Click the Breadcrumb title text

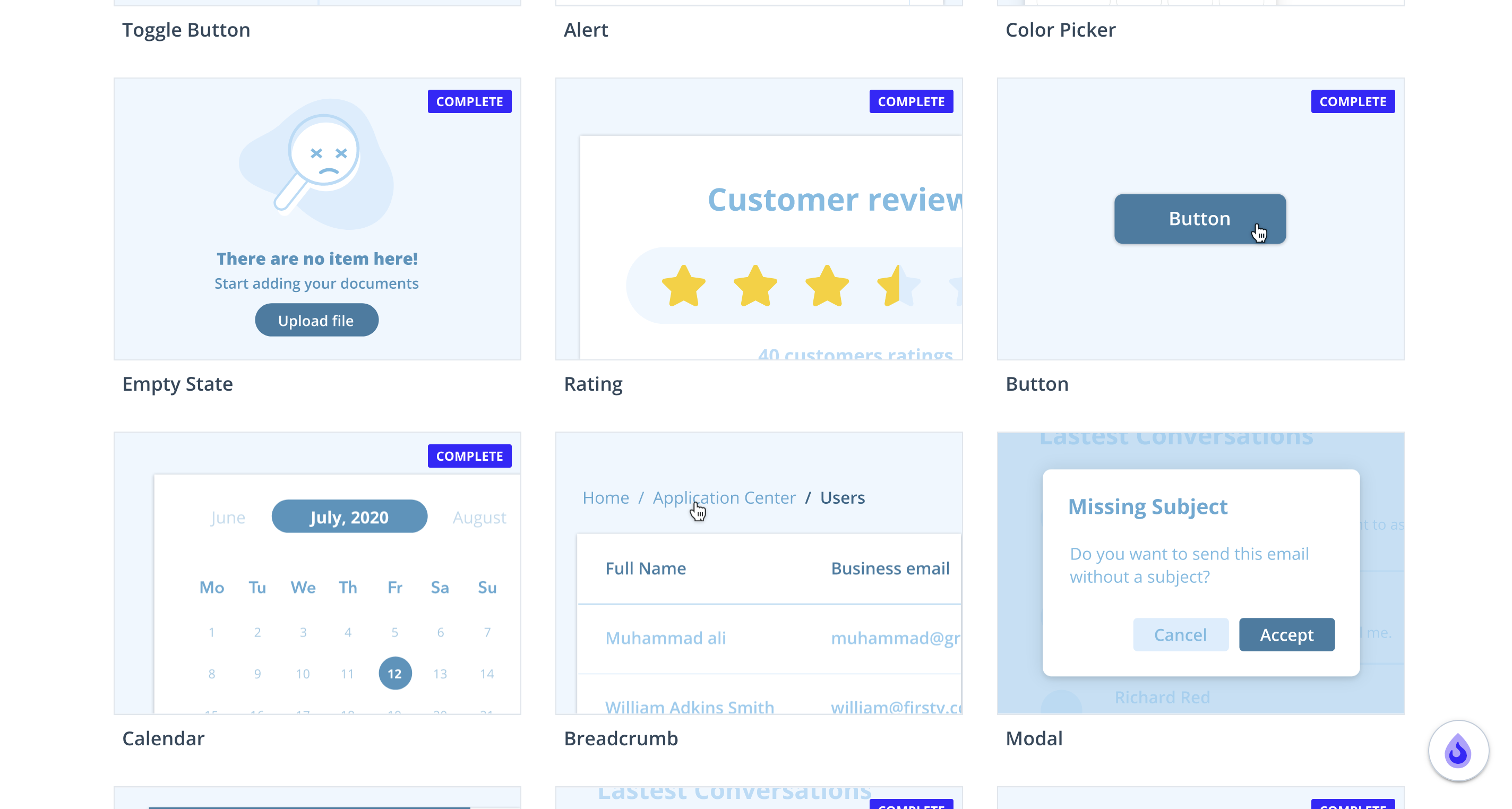coord(621,738)
